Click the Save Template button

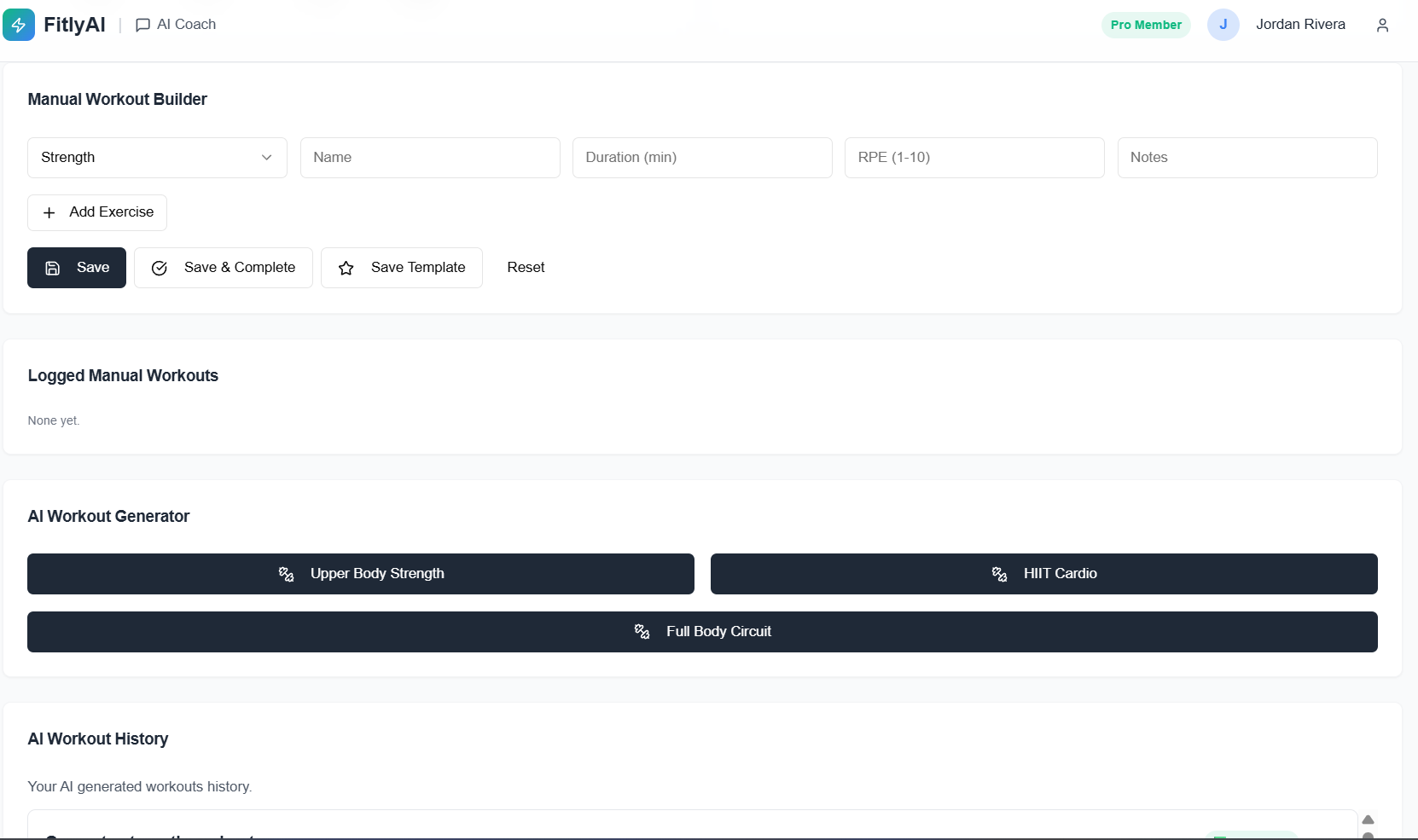click(x=402, y=267)
